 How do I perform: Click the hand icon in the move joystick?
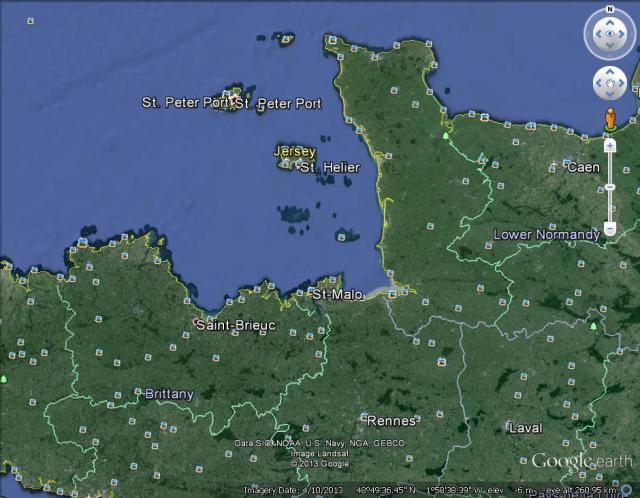point(610,84)
